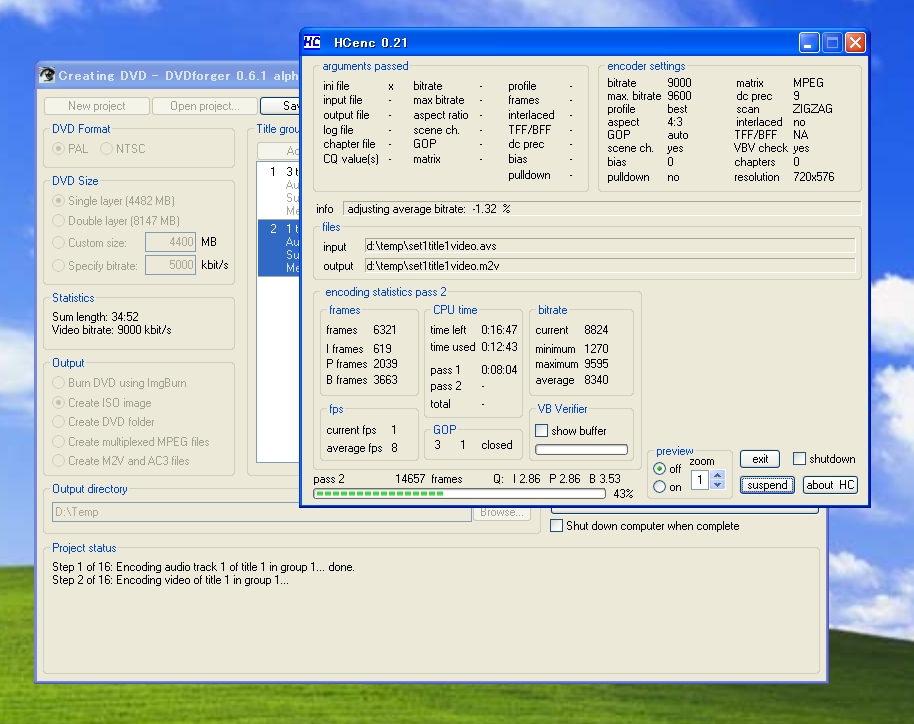This screenshot has height=724, width=914.
Task: Choose Create DVD folder output
Action: 58,421
